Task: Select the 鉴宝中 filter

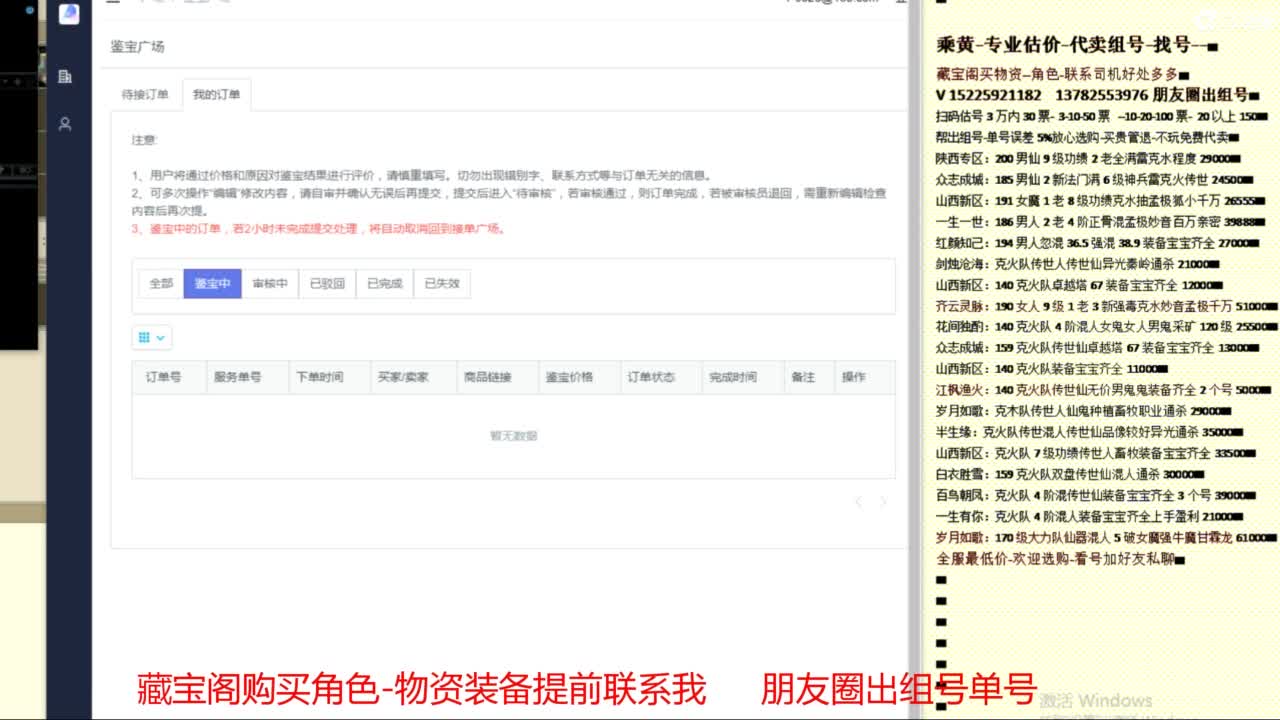Action: click(x=212, y=284)
